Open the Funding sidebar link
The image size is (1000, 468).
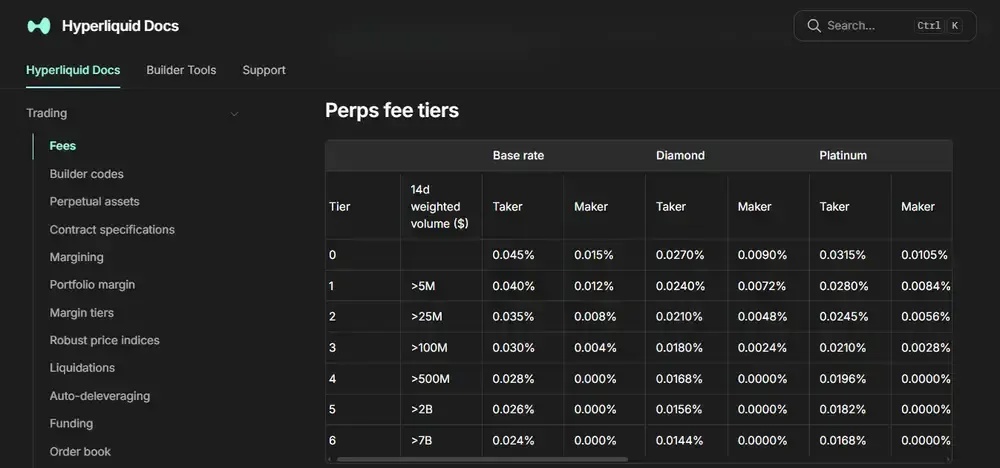(71, 424)
